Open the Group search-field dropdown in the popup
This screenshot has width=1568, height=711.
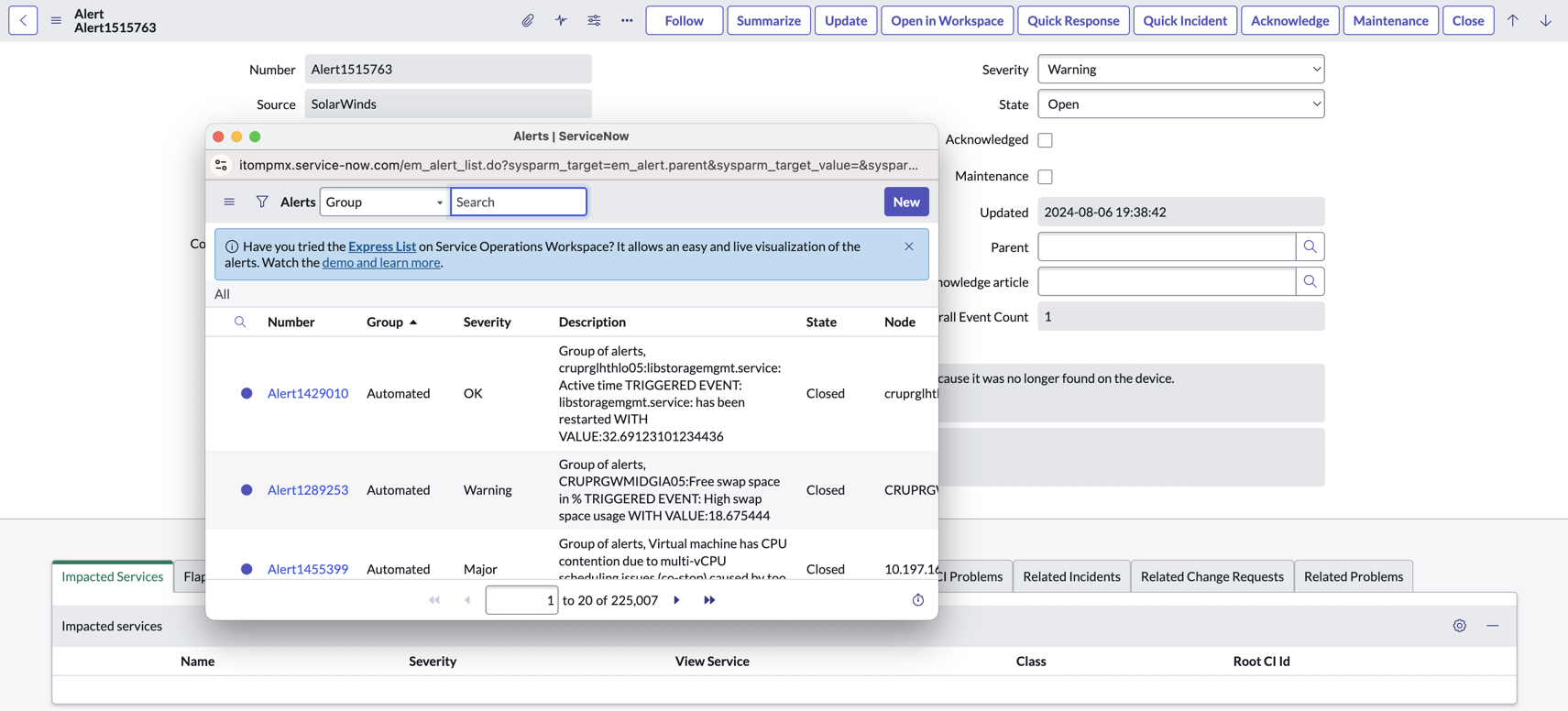pyautogui.click(x=384, y=202)
